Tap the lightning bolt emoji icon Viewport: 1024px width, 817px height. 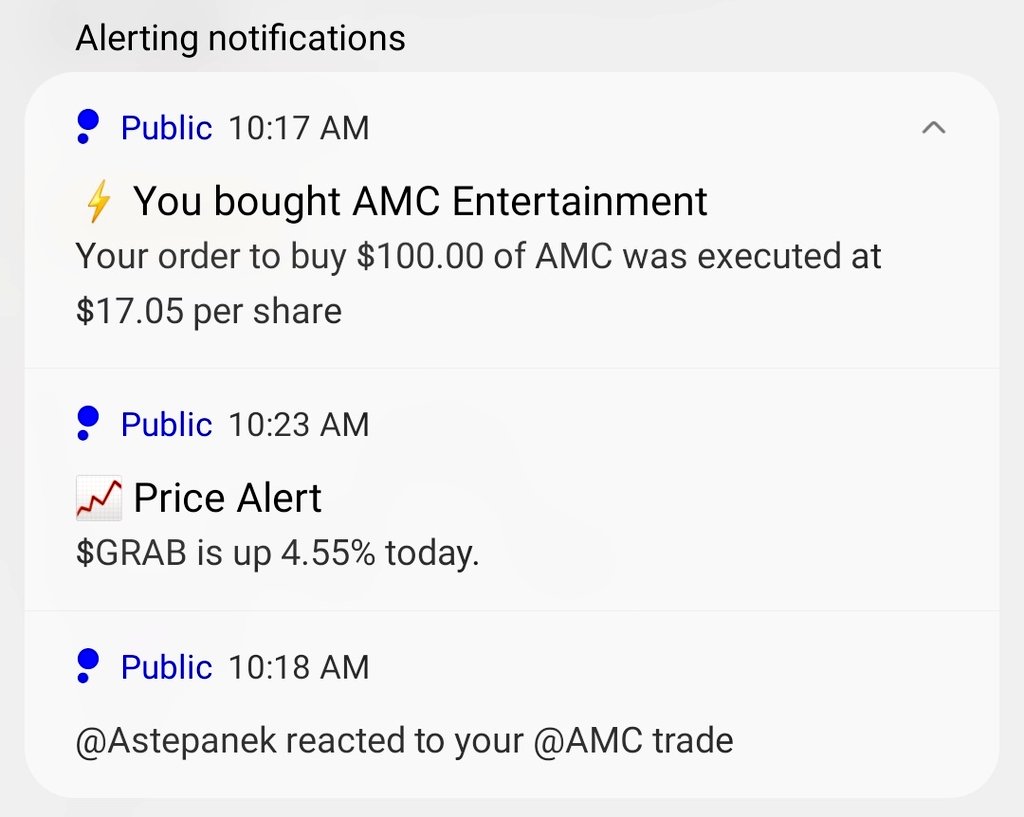point(99,201)
